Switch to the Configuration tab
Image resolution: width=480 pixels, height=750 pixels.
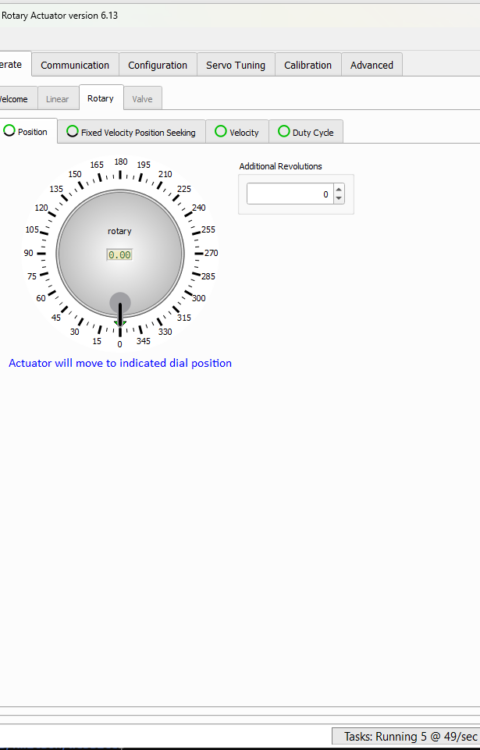point(158,65)
